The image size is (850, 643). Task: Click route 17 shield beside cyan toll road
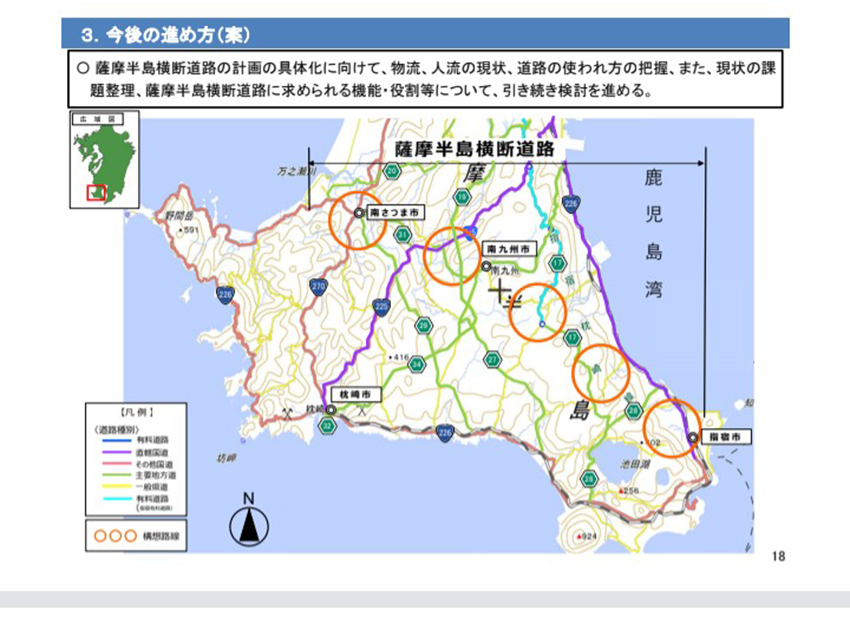pyautogui.click(x=557, y=264)
